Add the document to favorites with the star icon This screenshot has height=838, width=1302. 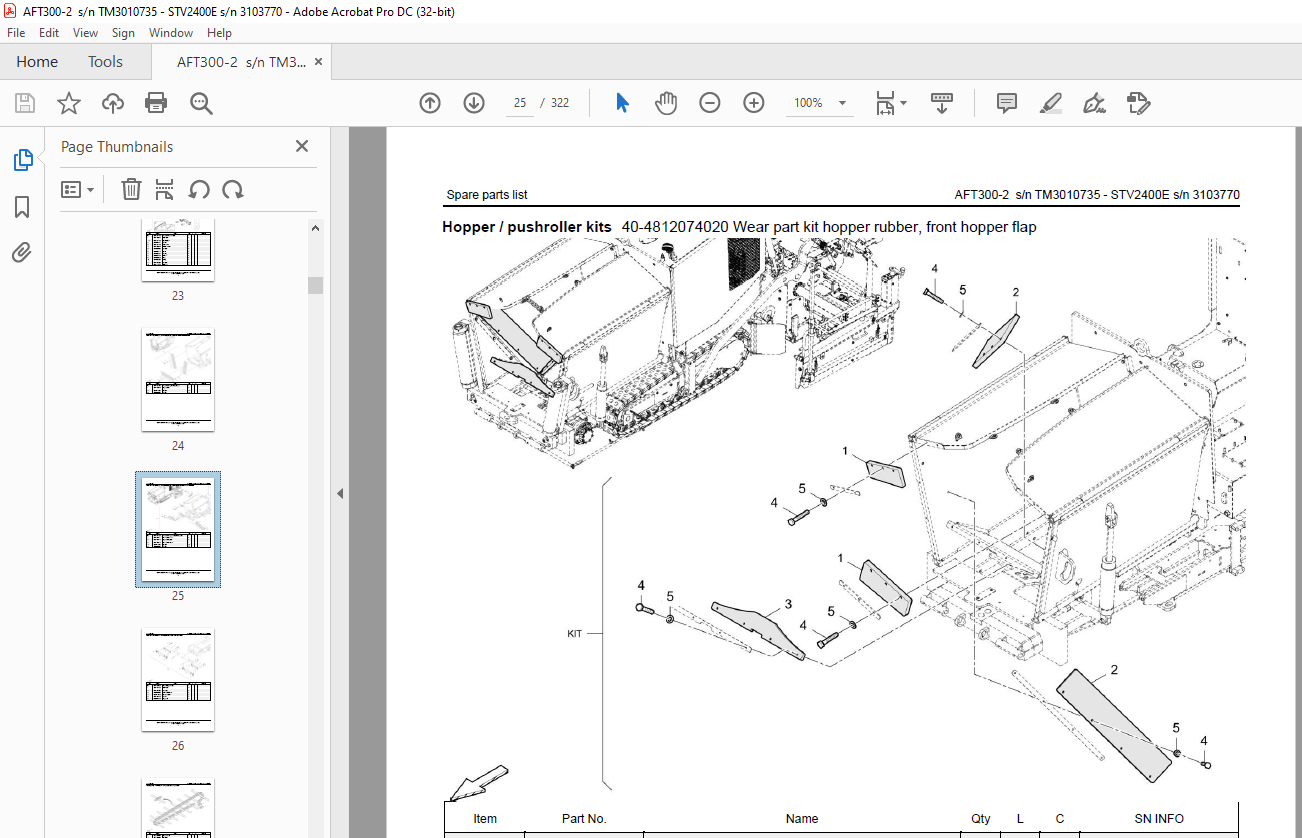click(x=68, y=103)
